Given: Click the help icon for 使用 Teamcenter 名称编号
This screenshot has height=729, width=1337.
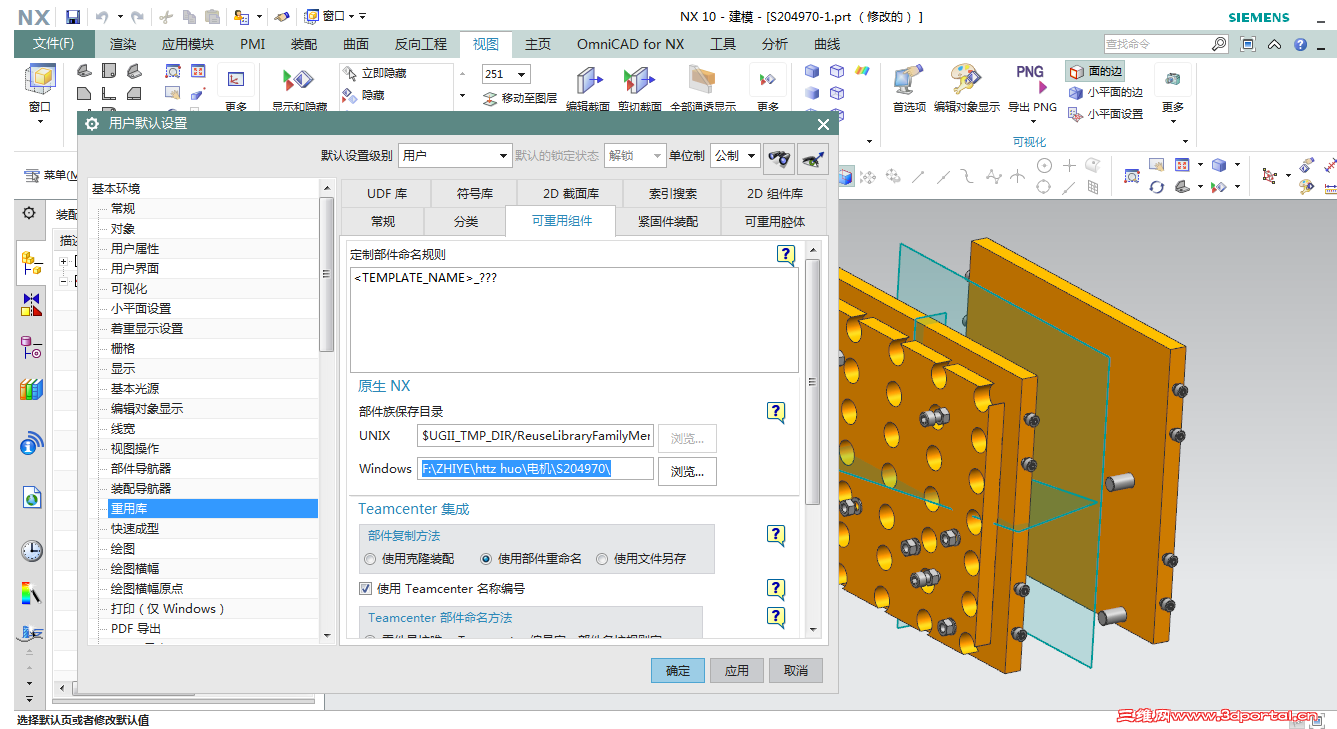Looking at the screenshot, I should 776,588.
